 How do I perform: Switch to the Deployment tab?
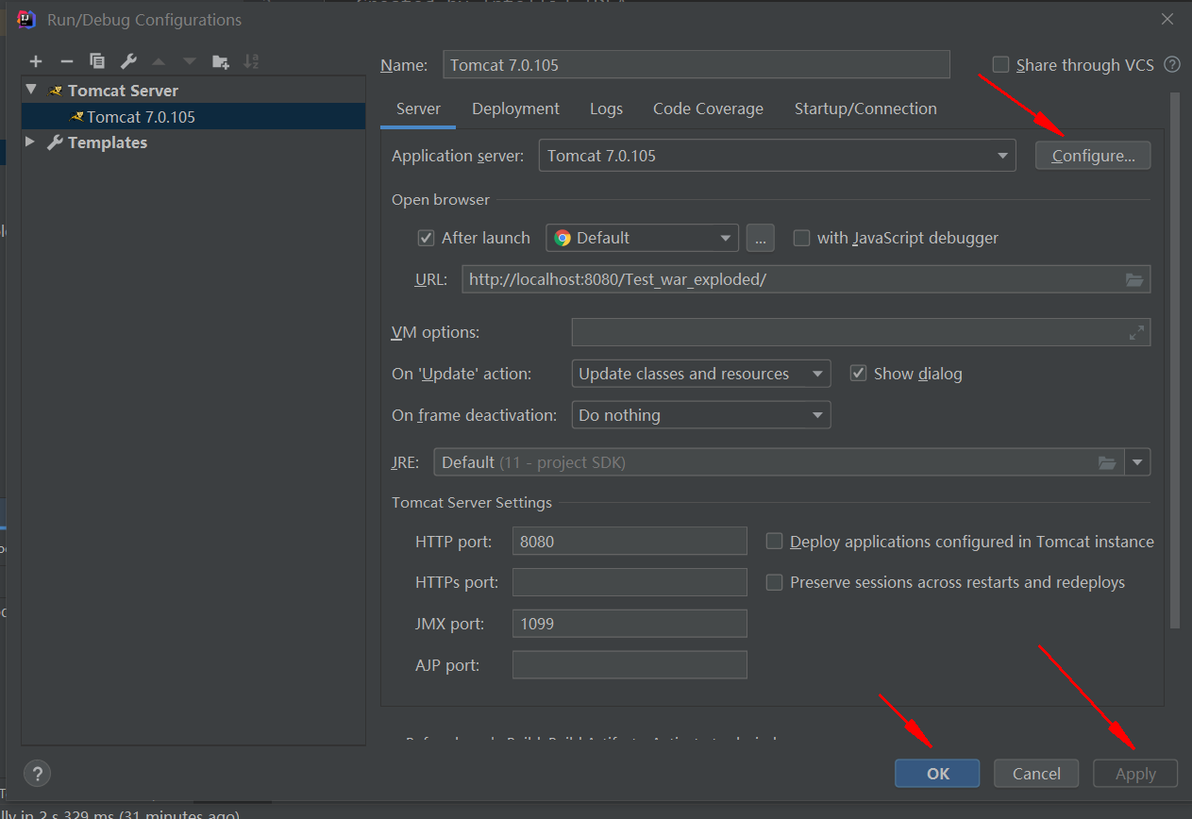click(515, 109)
